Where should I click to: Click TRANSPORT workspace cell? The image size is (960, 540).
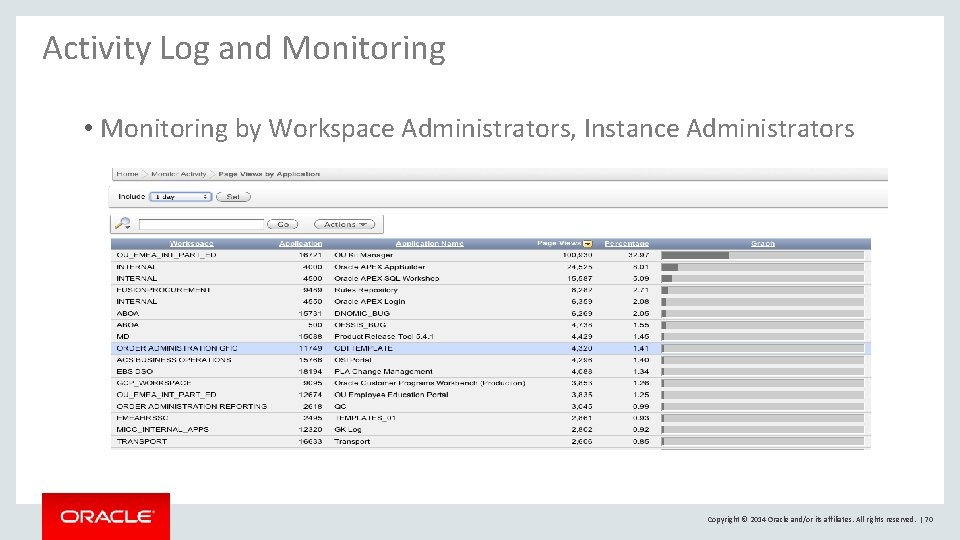(141, 441)
